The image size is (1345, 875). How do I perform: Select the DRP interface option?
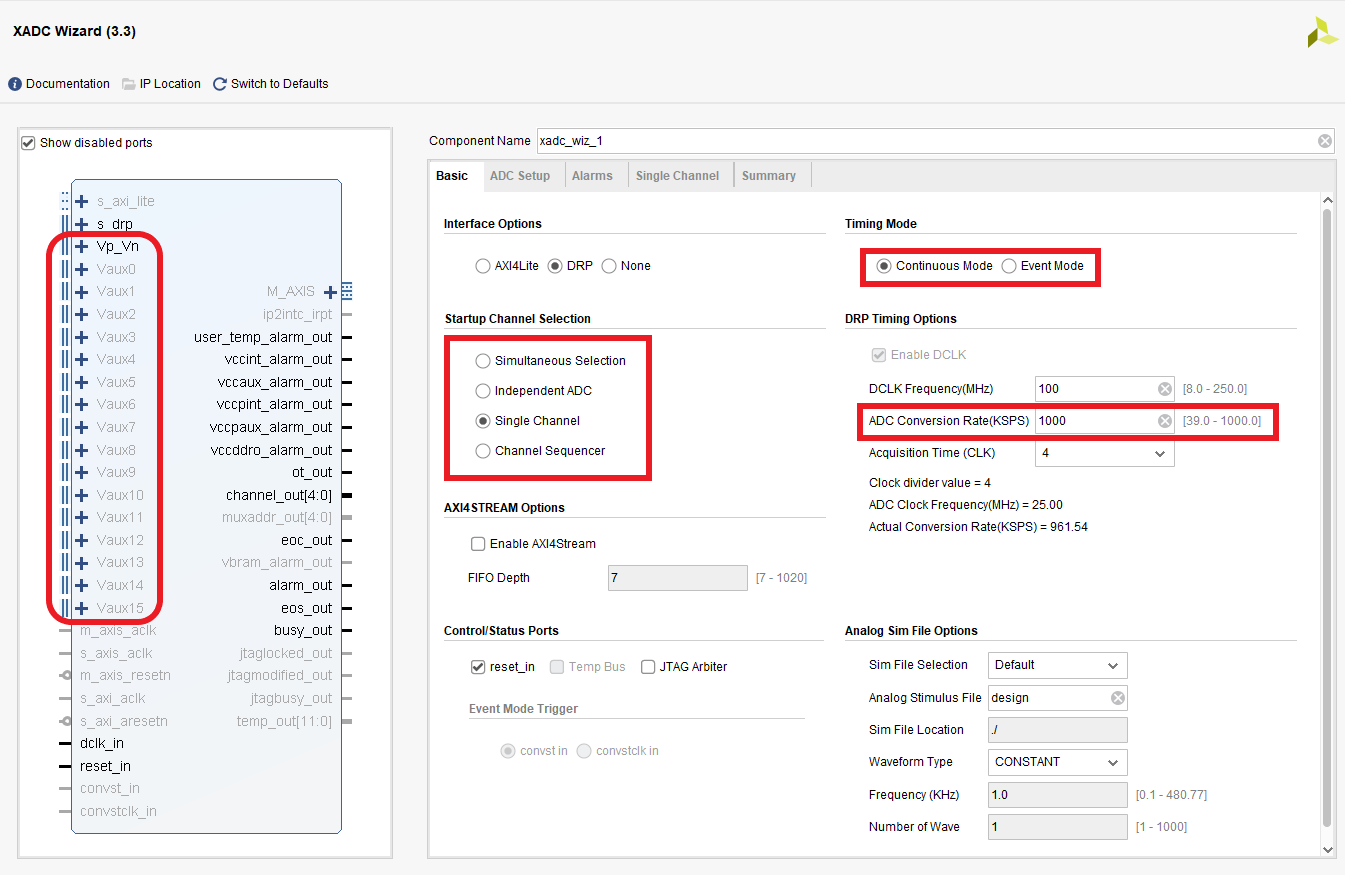tap(555, 266)
